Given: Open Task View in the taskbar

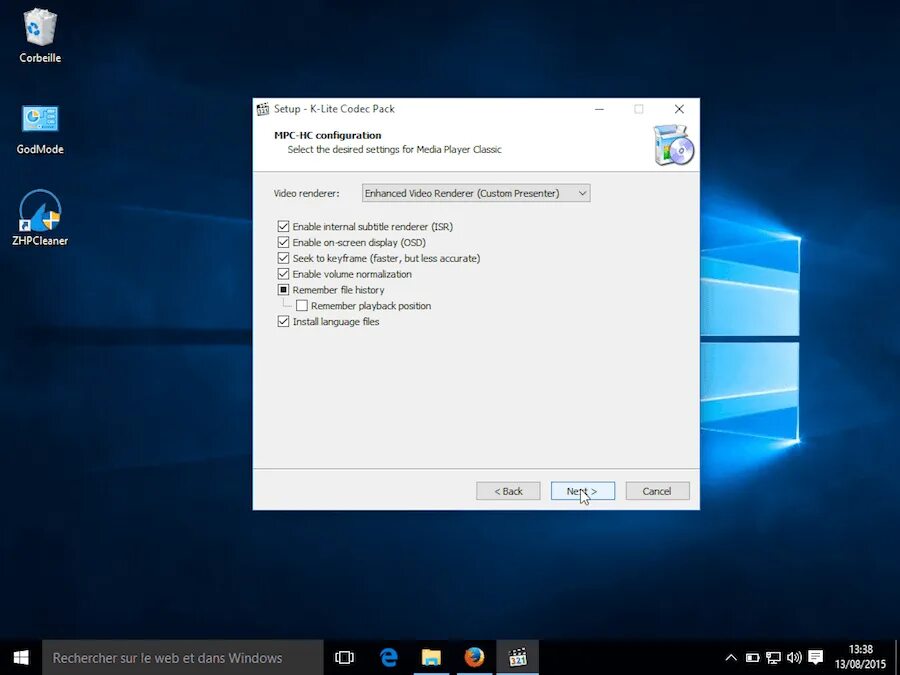Looking at the screenshot, I should (344, 658).
